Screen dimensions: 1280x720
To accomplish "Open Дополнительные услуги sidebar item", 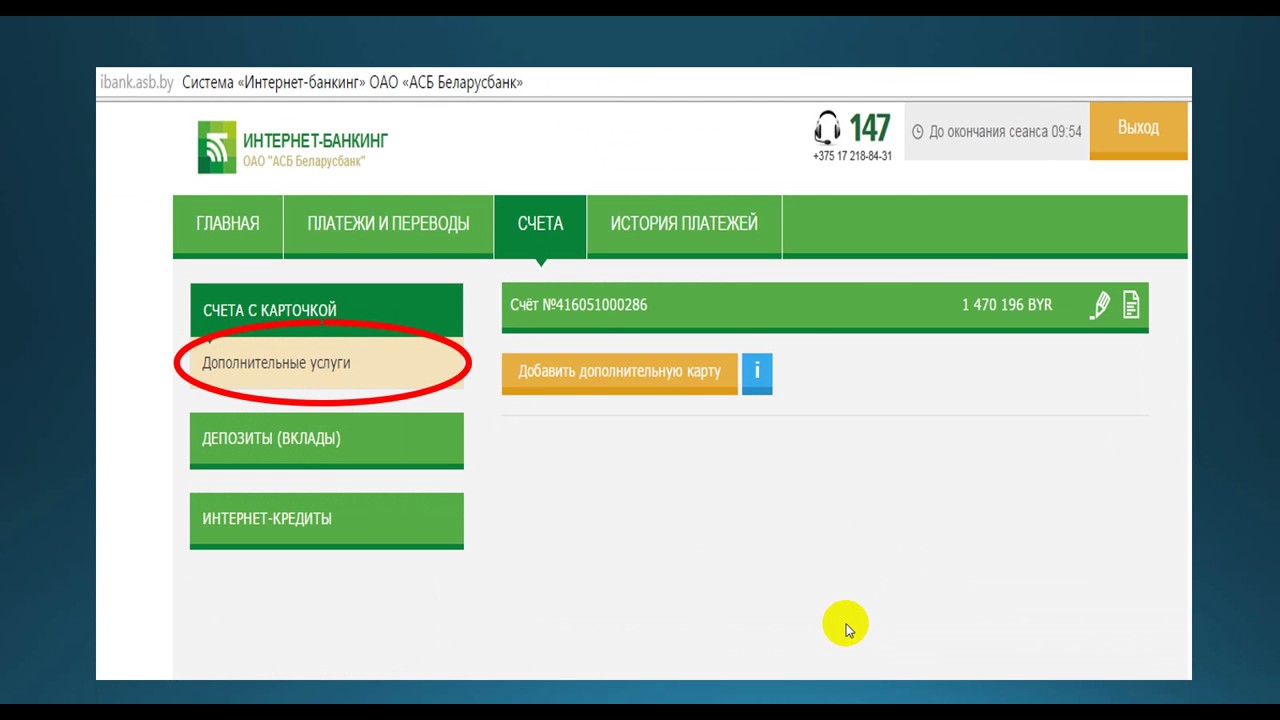I will [x=327, y=363].
